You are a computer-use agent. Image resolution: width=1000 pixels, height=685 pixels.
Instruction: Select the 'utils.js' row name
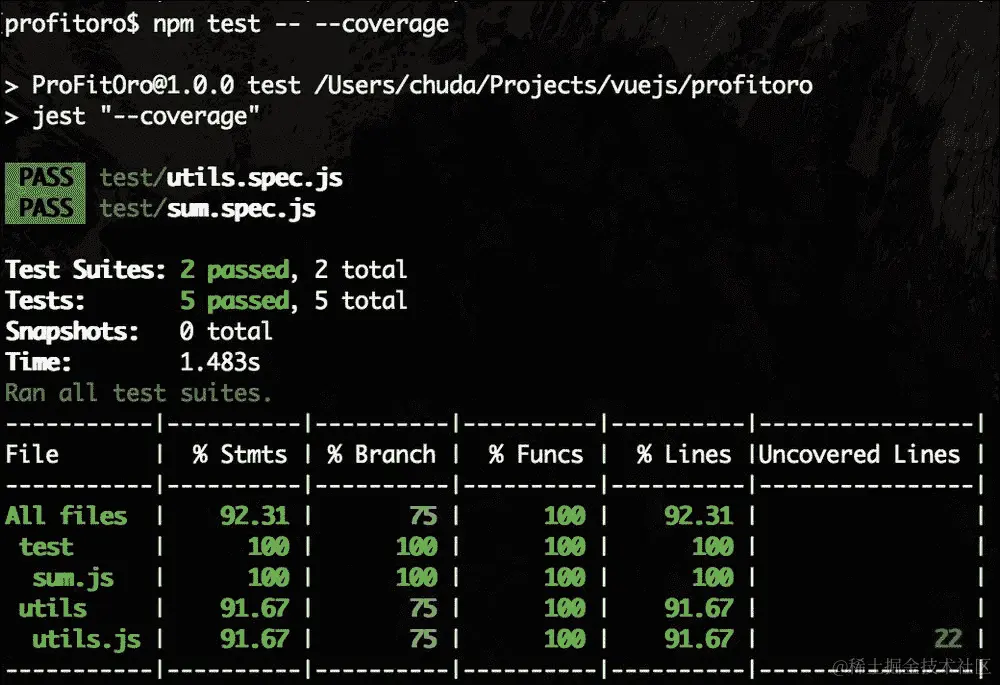[87, 639]
